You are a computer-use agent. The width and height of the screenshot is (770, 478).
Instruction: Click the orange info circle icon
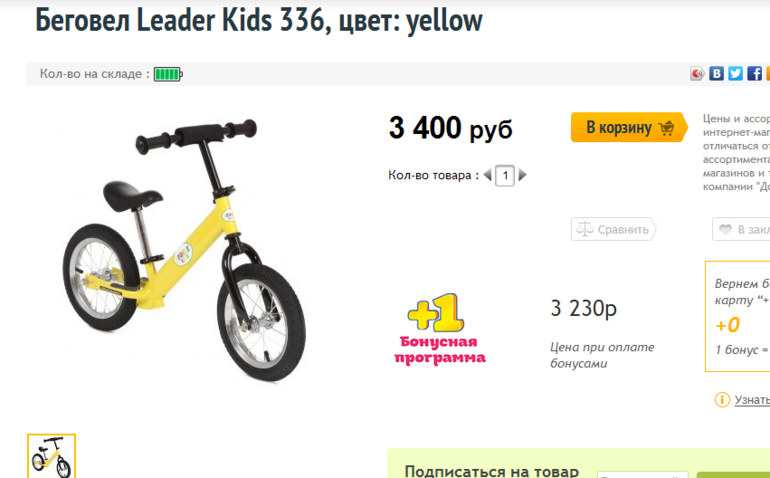click(x=722, y=400)
